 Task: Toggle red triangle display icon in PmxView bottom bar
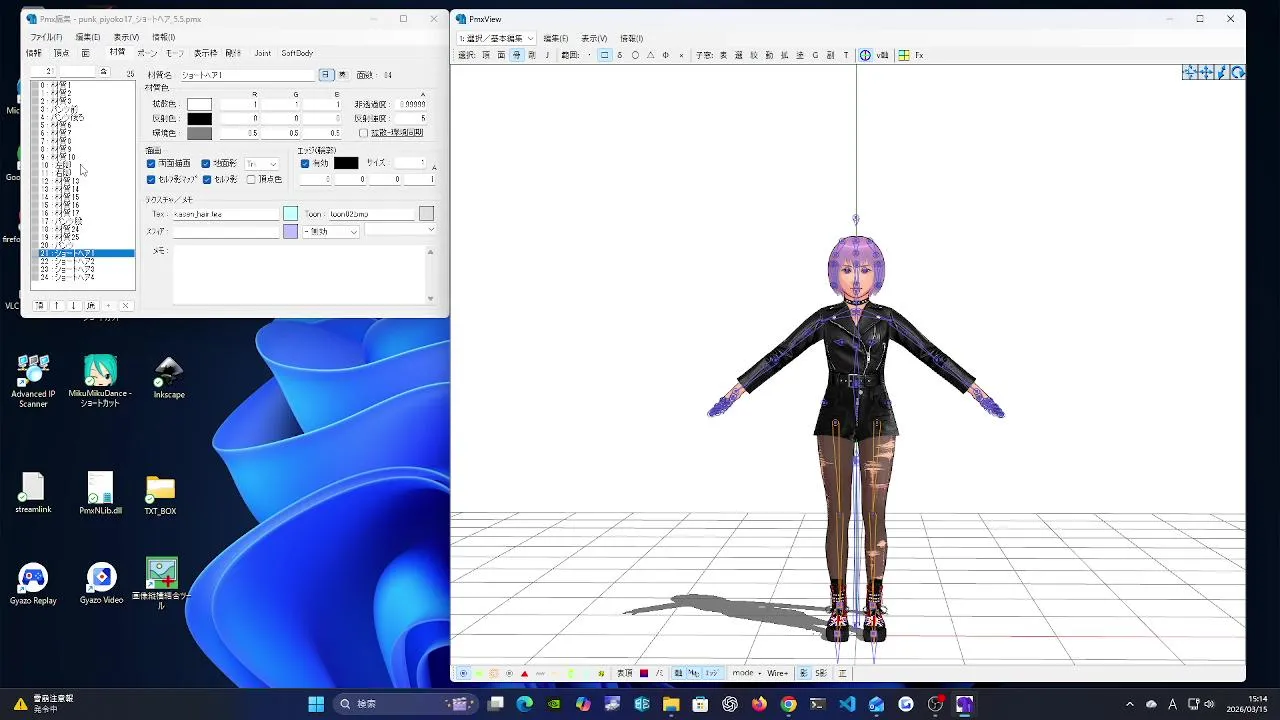[x=525, y=673]
